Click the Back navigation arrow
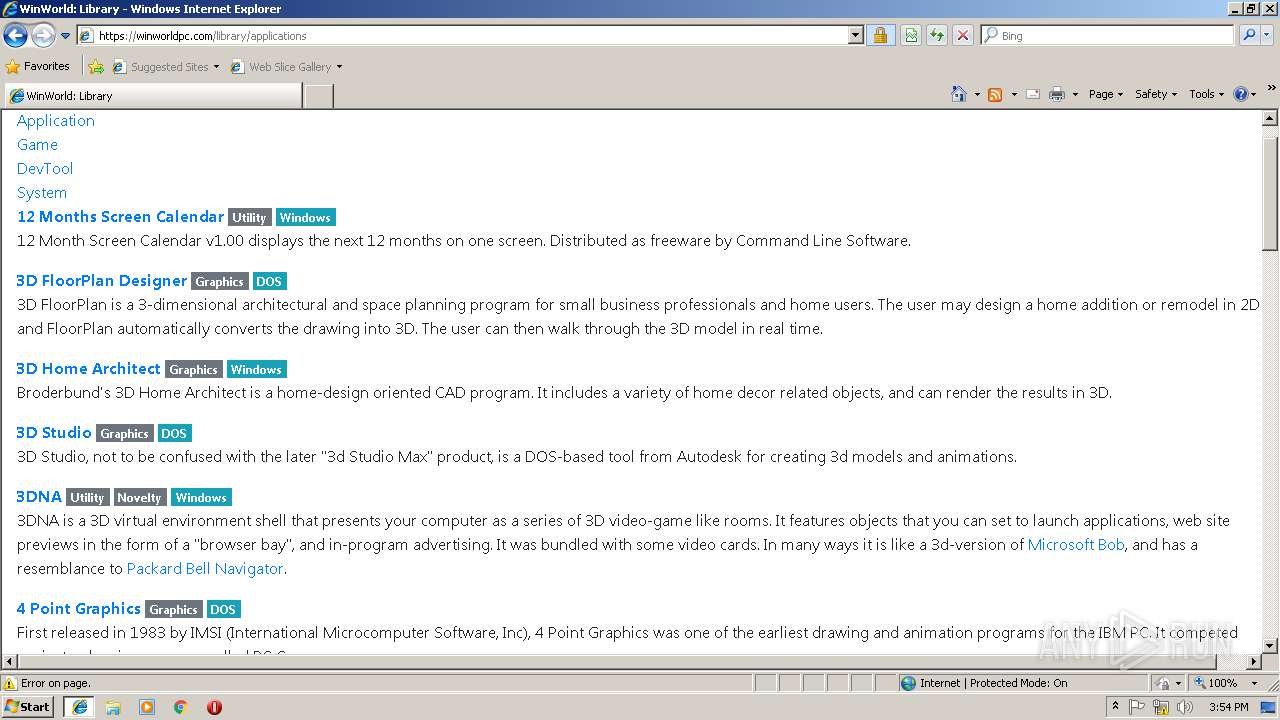1280x720 pixels. (15, 36)
